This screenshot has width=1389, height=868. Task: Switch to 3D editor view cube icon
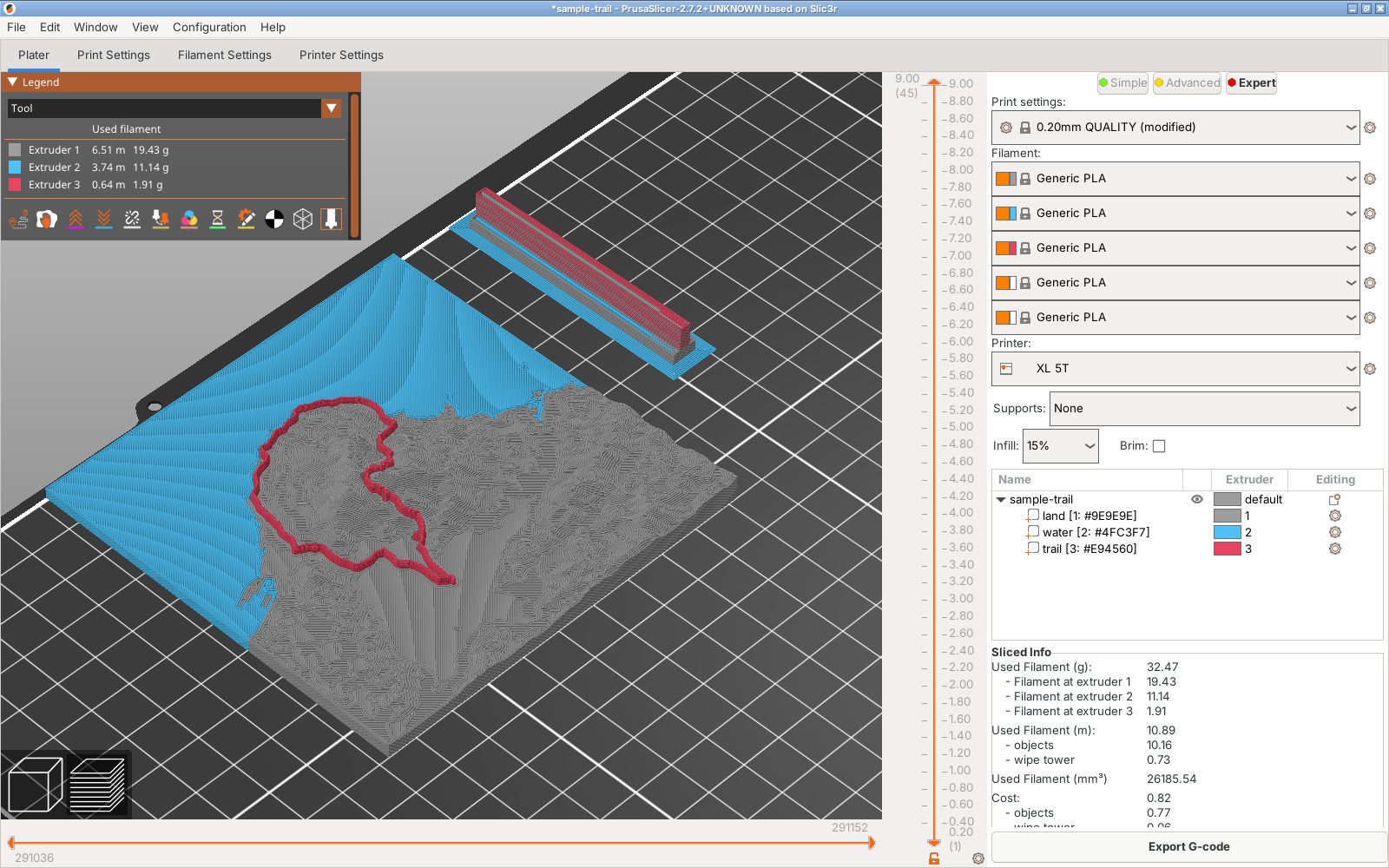35,785
